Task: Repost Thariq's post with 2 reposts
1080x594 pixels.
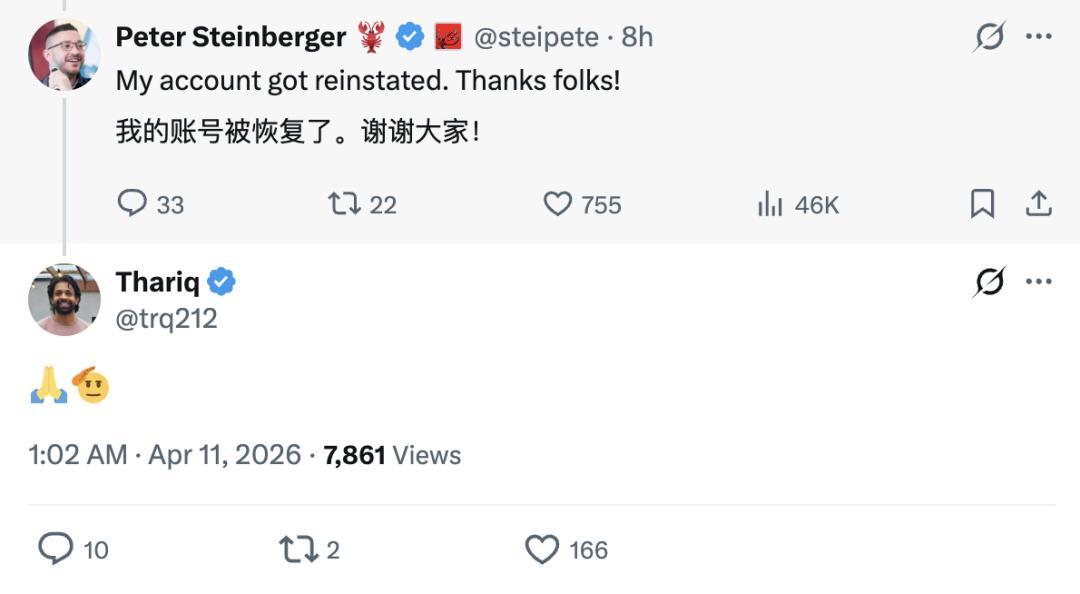Action: 297,549
